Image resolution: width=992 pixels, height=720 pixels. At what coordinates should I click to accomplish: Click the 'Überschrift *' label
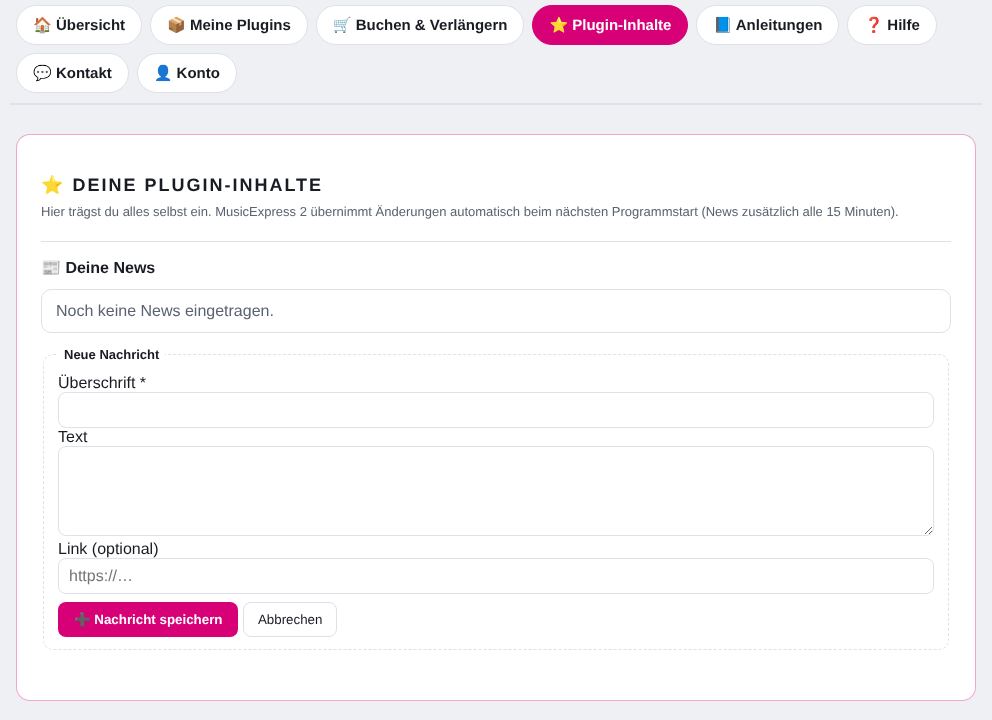pyautogui.click(x=102, y=383)
